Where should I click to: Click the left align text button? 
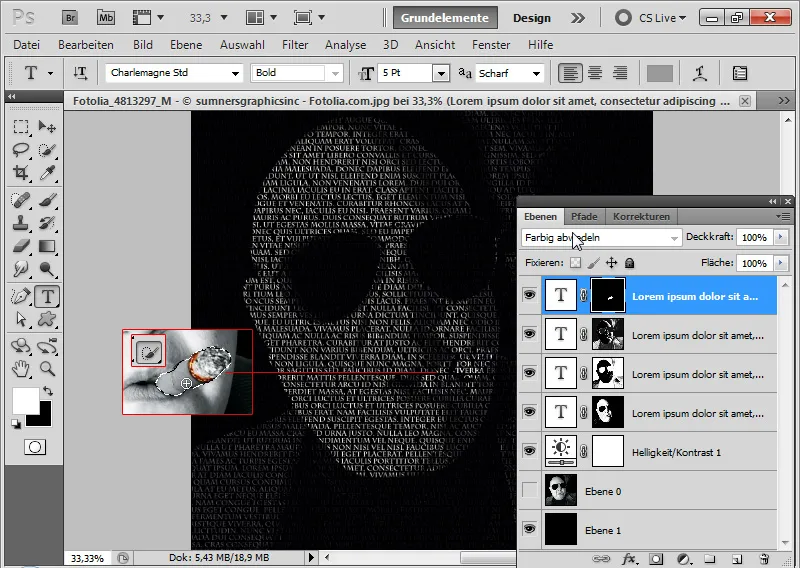coord(570,73)
